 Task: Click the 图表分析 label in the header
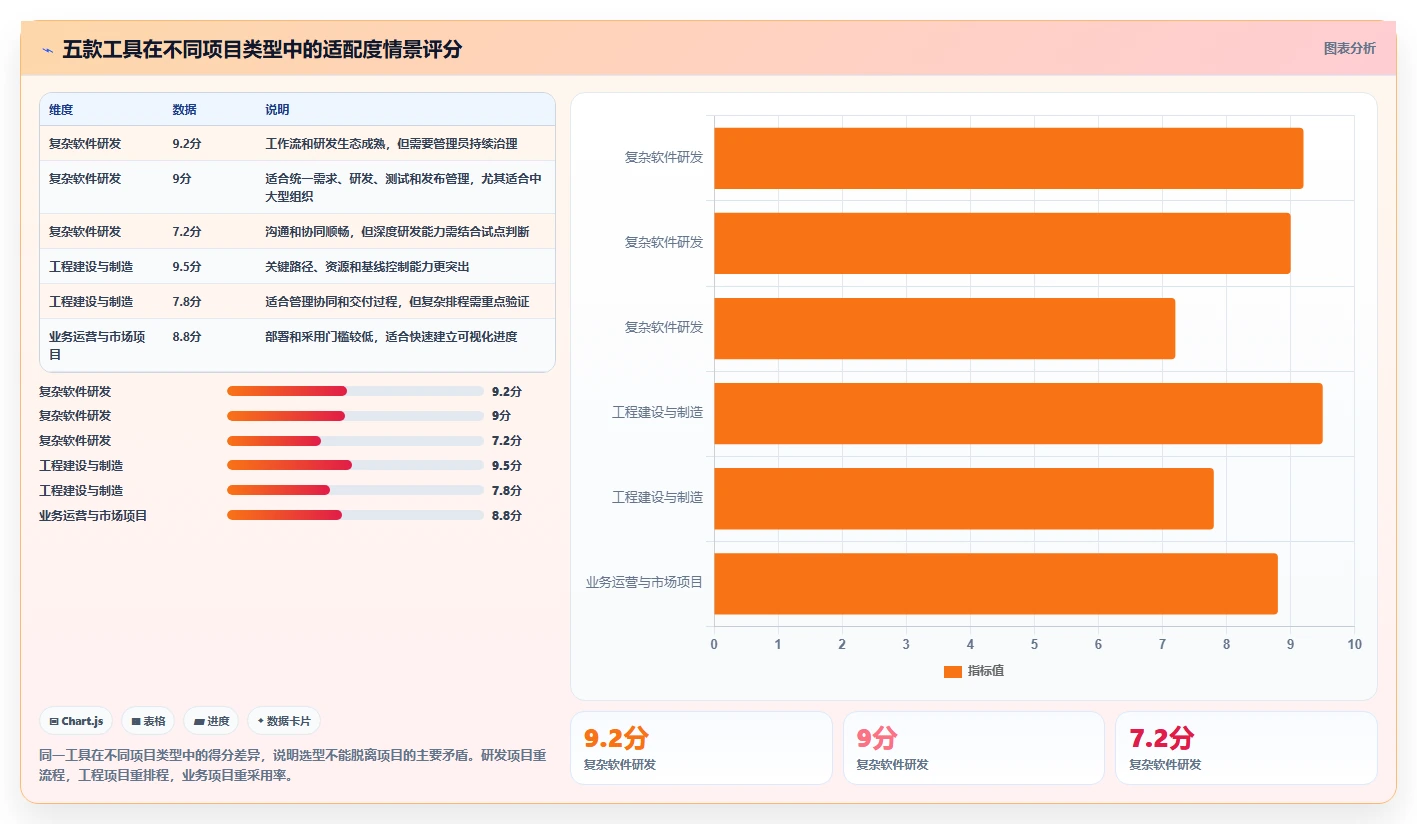point(1349,48)
